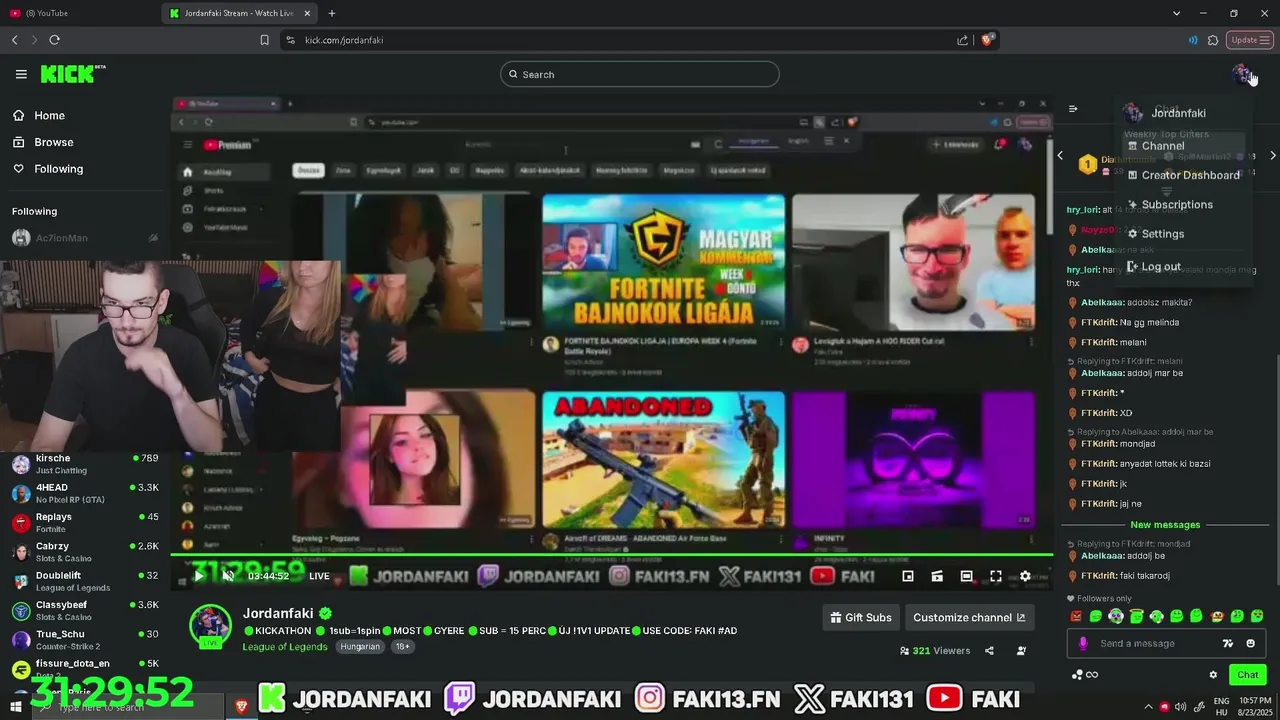Open Ac7ionMan in the Following list
The width and height of the screenshot is (1280, 720).
84,238
